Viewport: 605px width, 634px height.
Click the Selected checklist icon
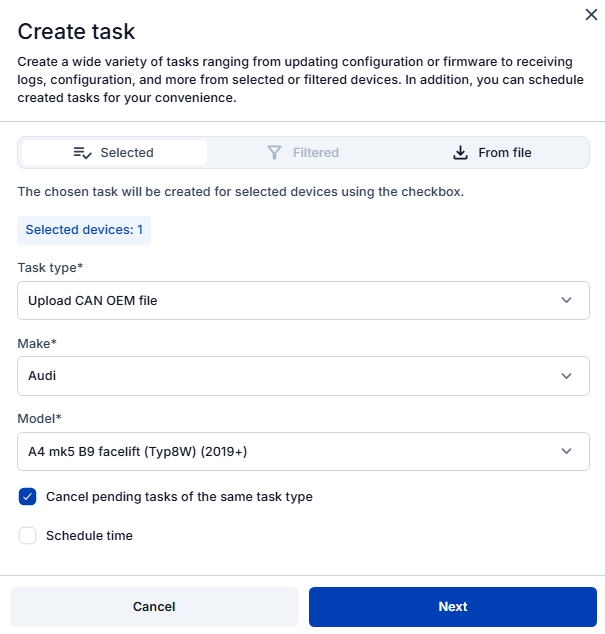click(x=83, y=153)
